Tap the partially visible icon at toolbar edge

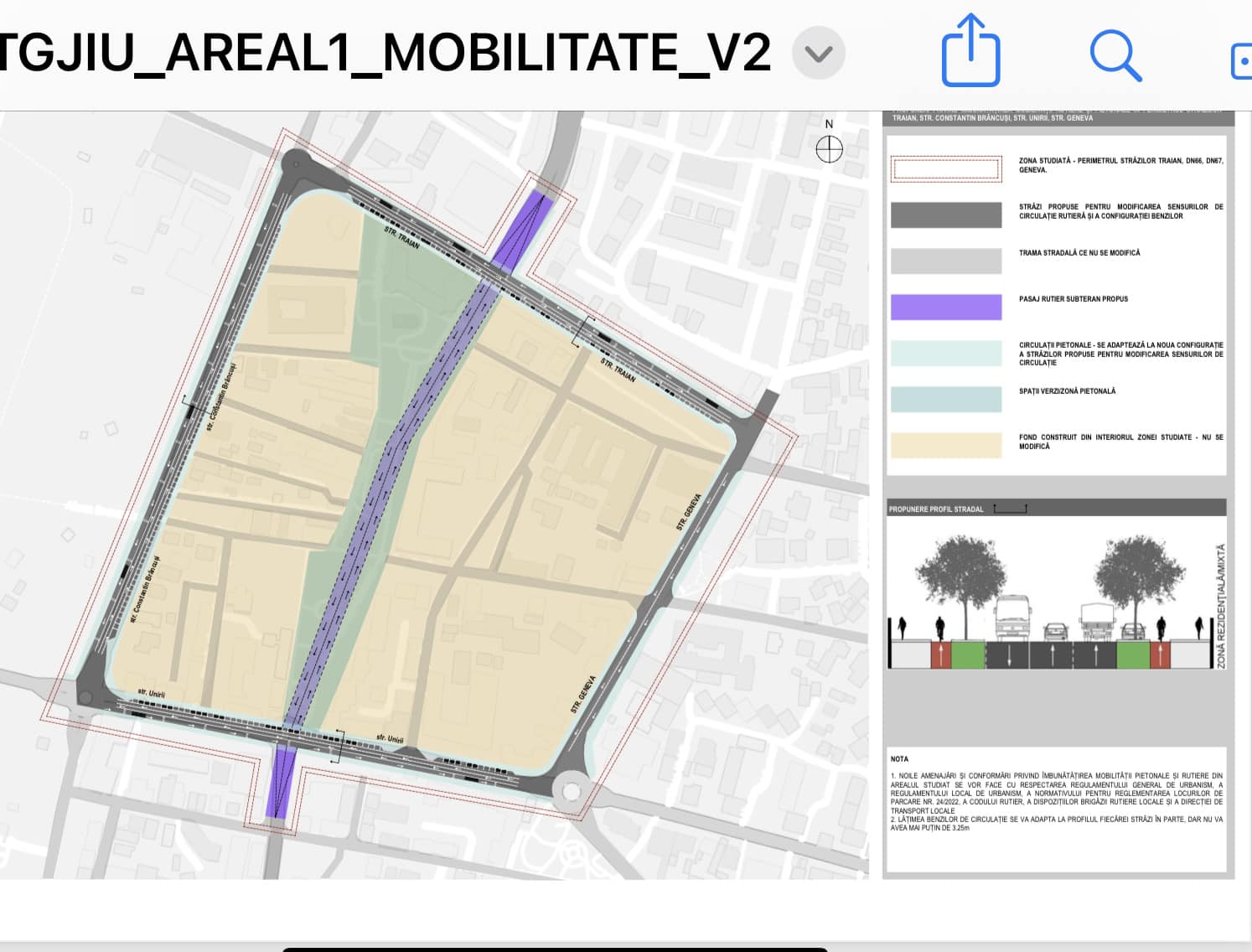1241,61
